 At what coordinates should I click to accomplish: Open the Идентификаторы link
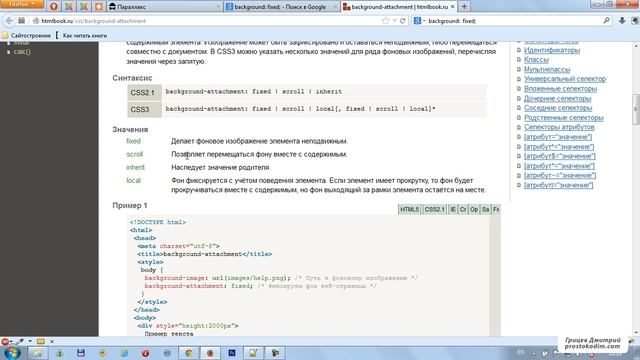click(x=552, y=50)
